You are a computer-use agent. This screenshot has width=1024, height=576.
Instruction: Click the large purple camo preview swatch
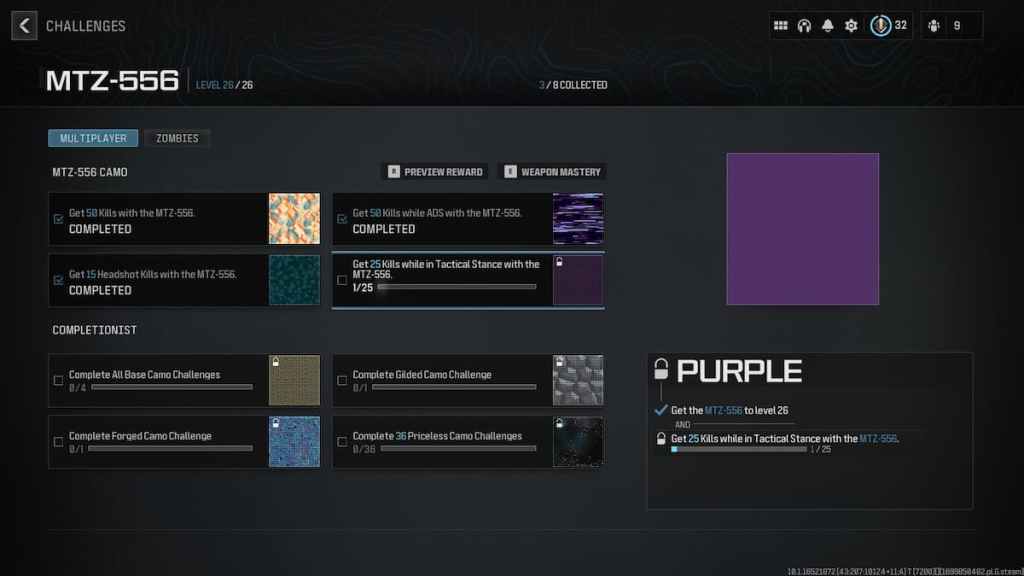coord(802,229)
